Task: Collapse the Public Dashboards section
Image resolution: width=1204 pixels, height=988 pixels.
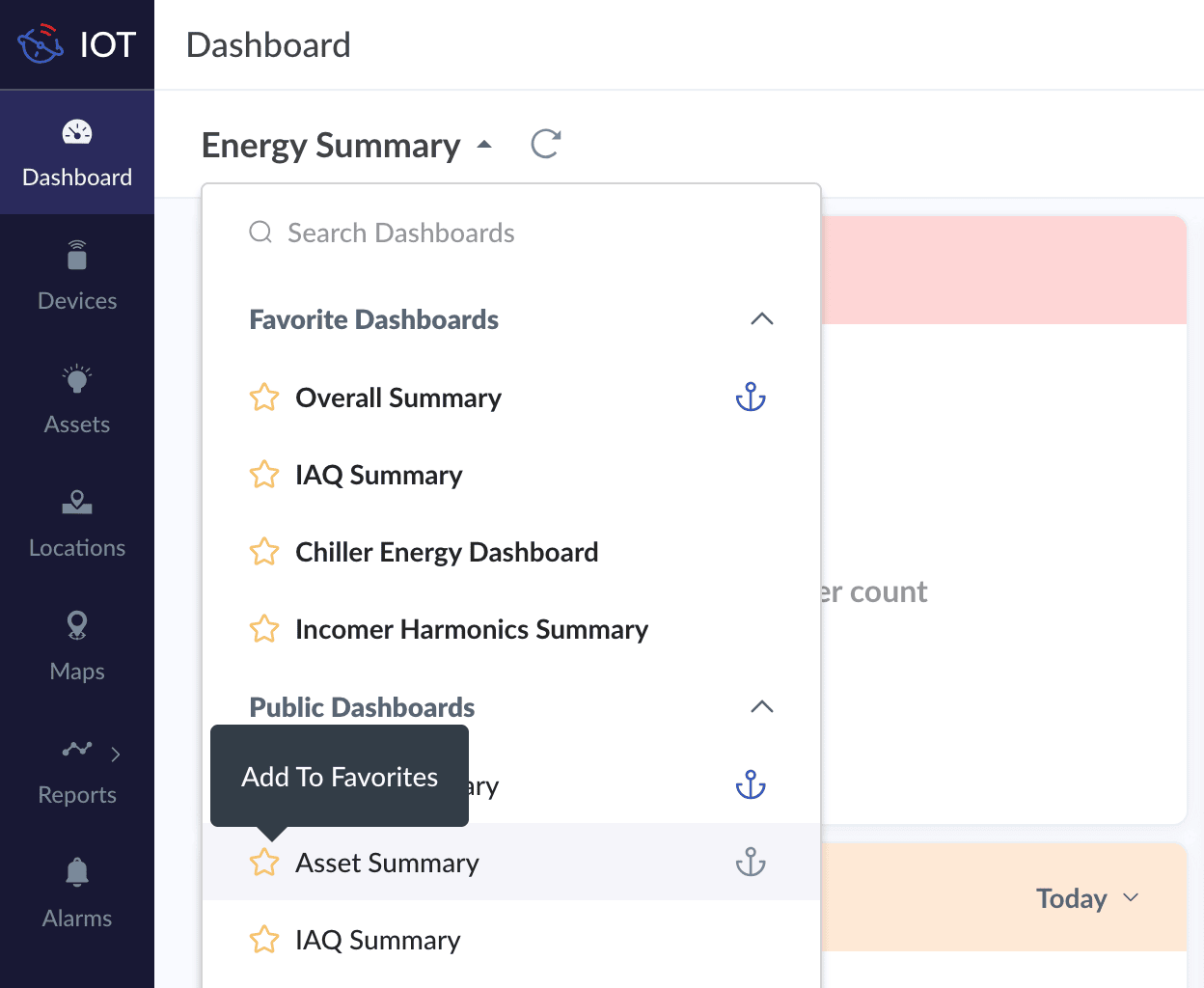Action: pos(762,707)
